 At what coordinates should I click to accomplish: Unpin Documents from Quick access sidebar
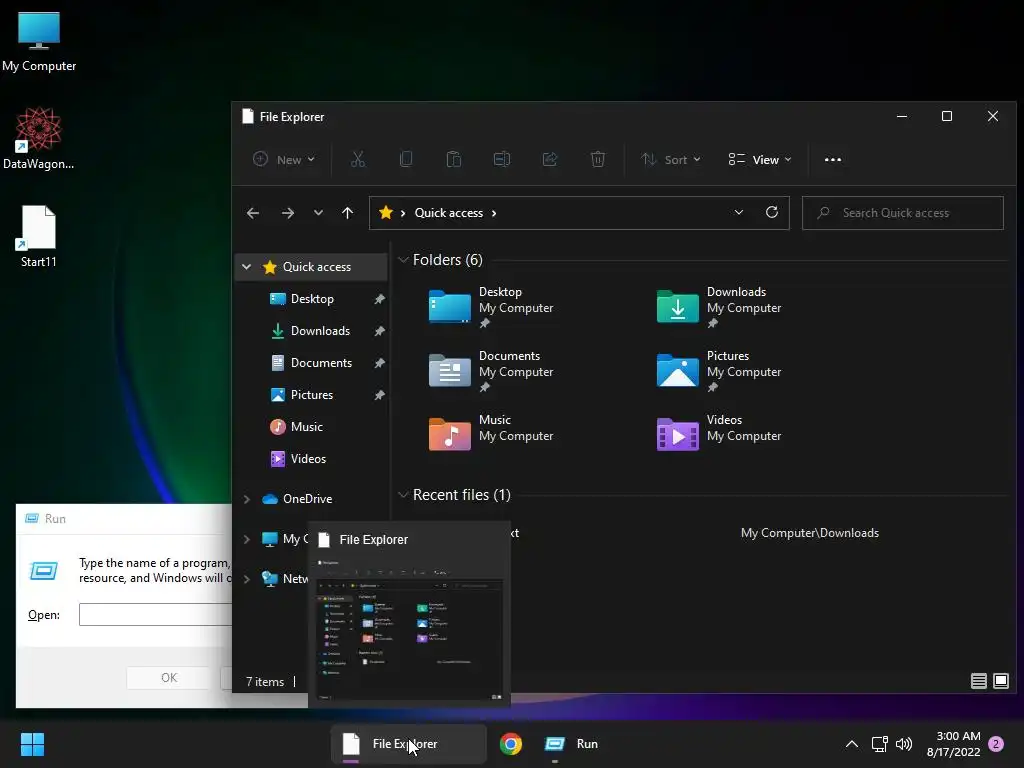379,363
